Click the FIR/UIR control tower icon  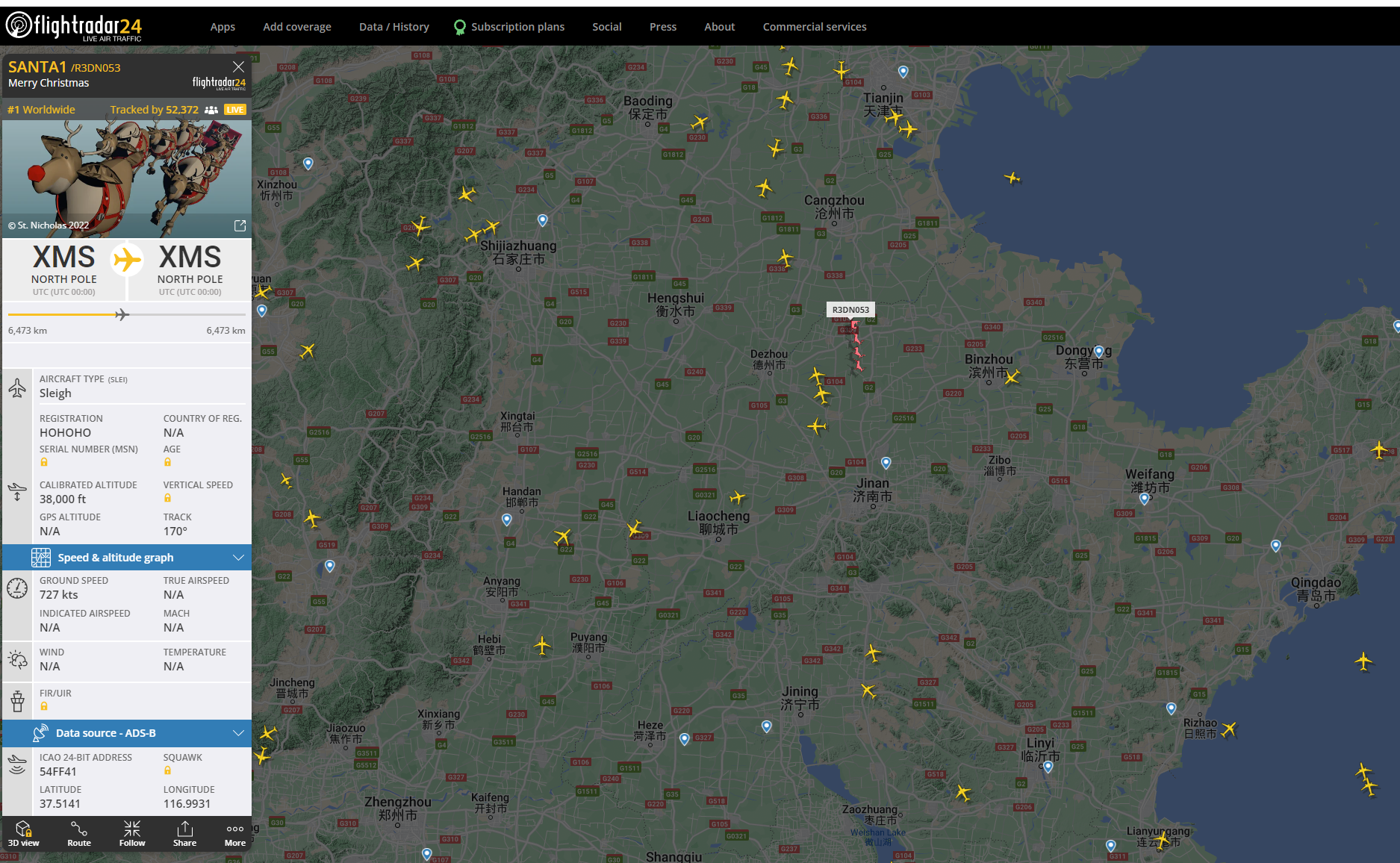(x=17, y=701)
